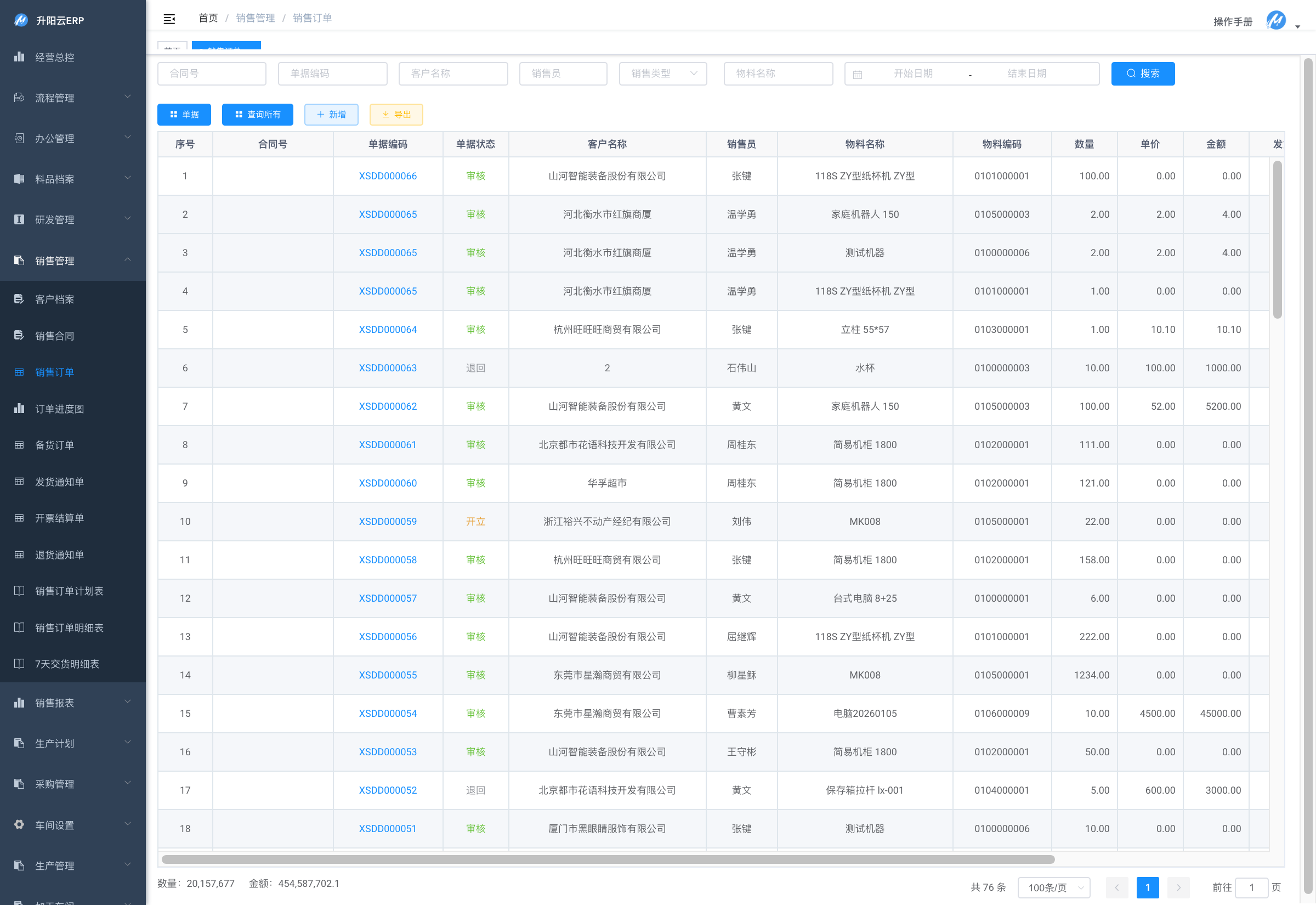Screen dimensions: 1316x905
Task: Click the user avatar logo icon
Action: click(1276, 20)
